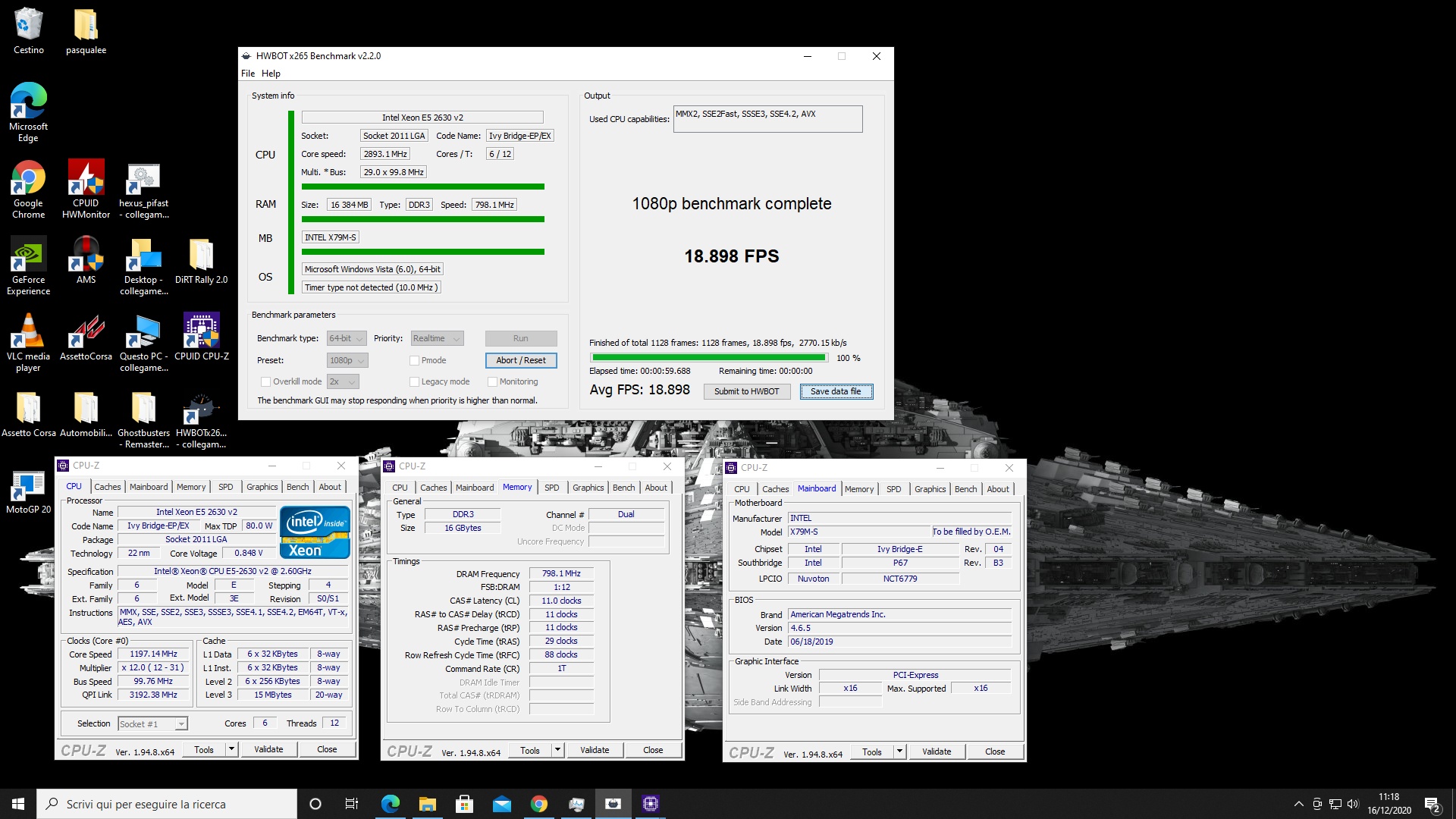Screen dimensions: 1456x819
Task: Click benchmark 100% progress bar
Action: click(x=708, y=357)
